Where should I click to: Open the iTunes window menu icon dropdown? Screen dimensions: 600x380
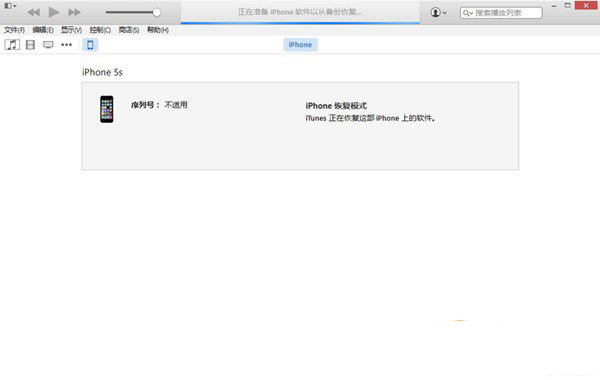(10, 6)
